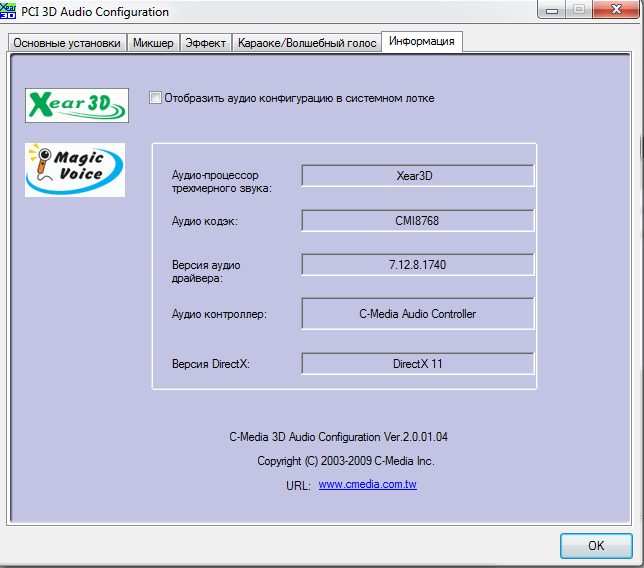Click the 7.12.8.1740 driver version field
The height and width of the screenshot is (568, 644).
coord(418,264)
